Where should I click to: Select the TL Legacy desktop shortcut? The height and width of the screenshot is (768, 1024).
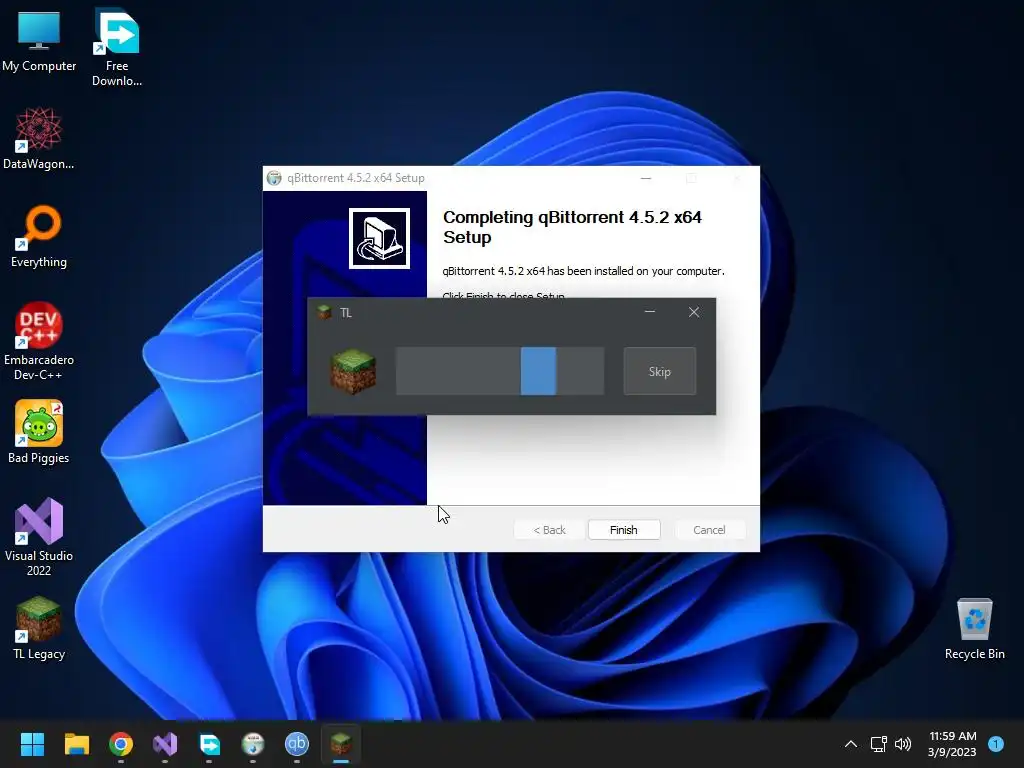tap(39, 628)
